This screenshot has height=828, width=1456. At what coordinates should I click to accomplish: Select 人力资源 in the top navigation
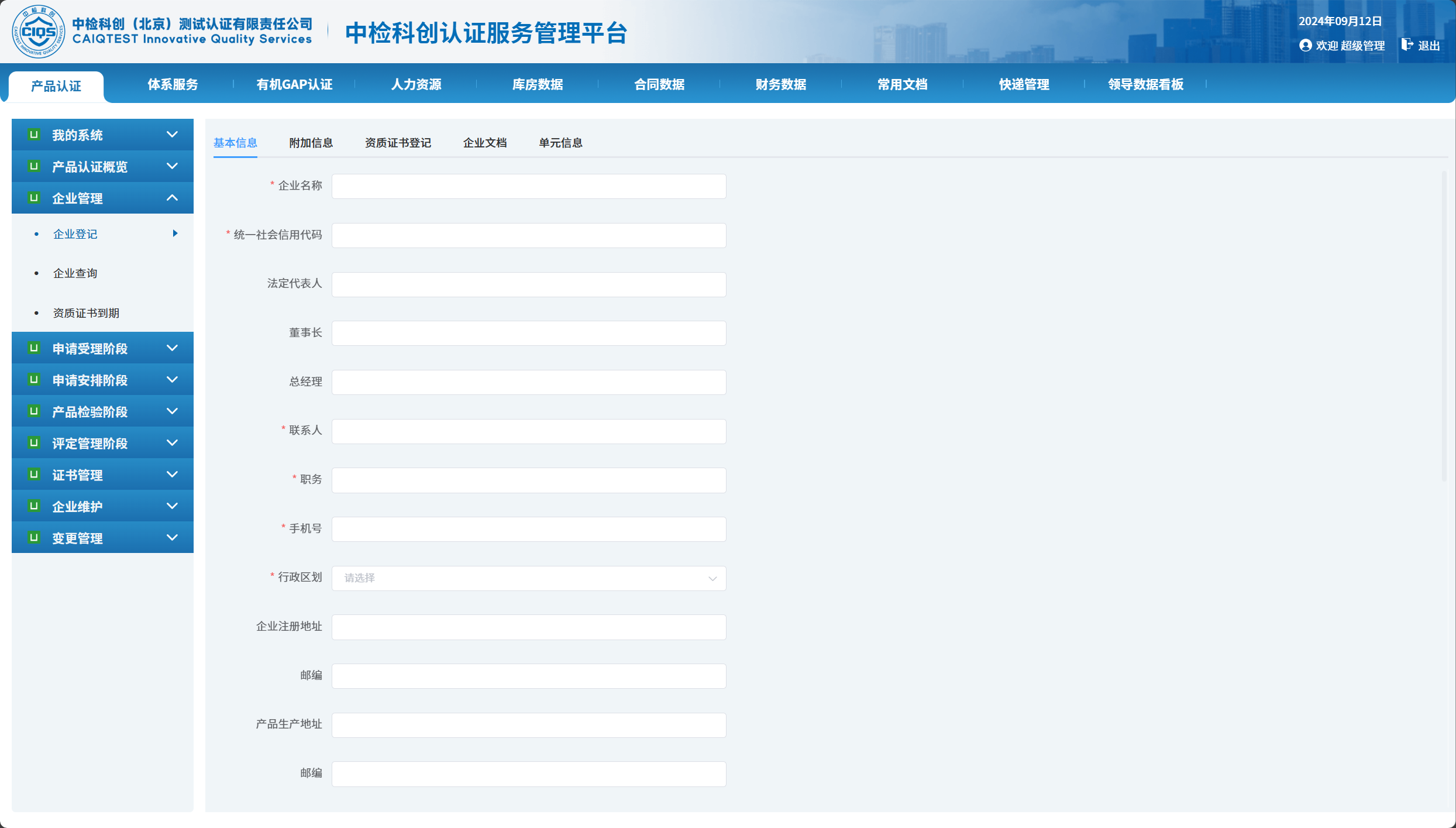pos(416,84)
